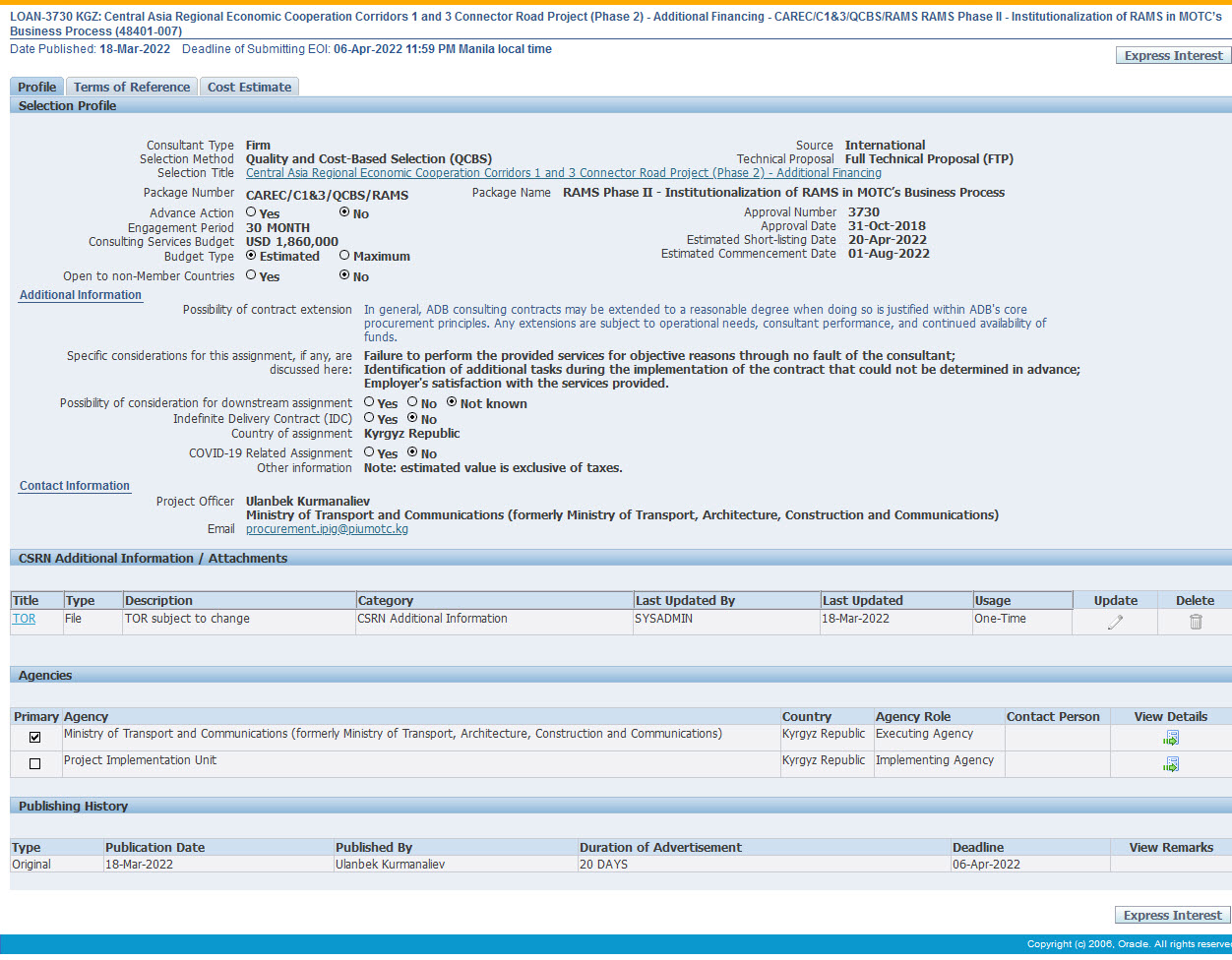Toggle Primary checkbox for Ministry of Transport

pyautogui.click(x=35, y=738)
